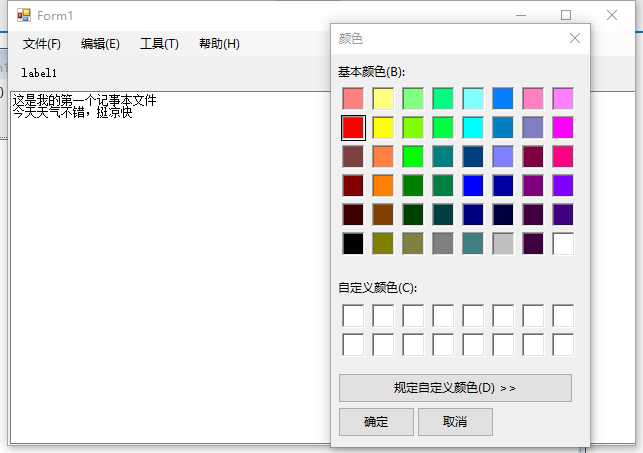This screenshot has height=453, width=643.
Task: Pick the light silver gray swatch
Action: 503,244
